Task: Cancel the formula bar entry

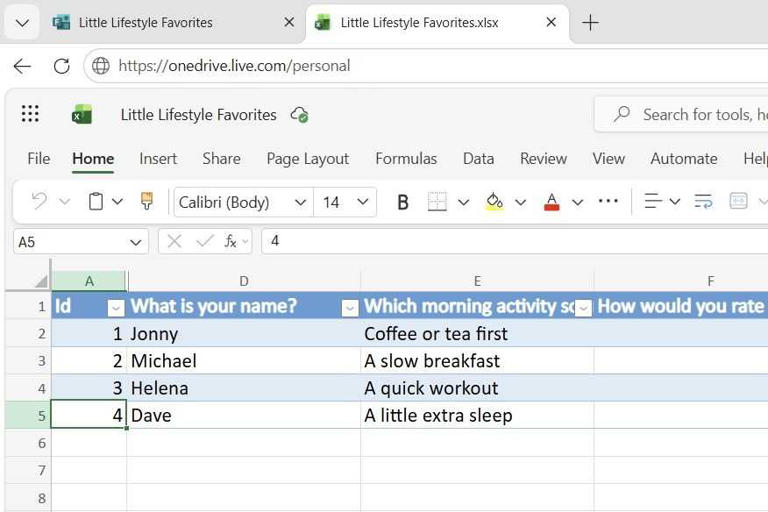Action: (174, 241)
